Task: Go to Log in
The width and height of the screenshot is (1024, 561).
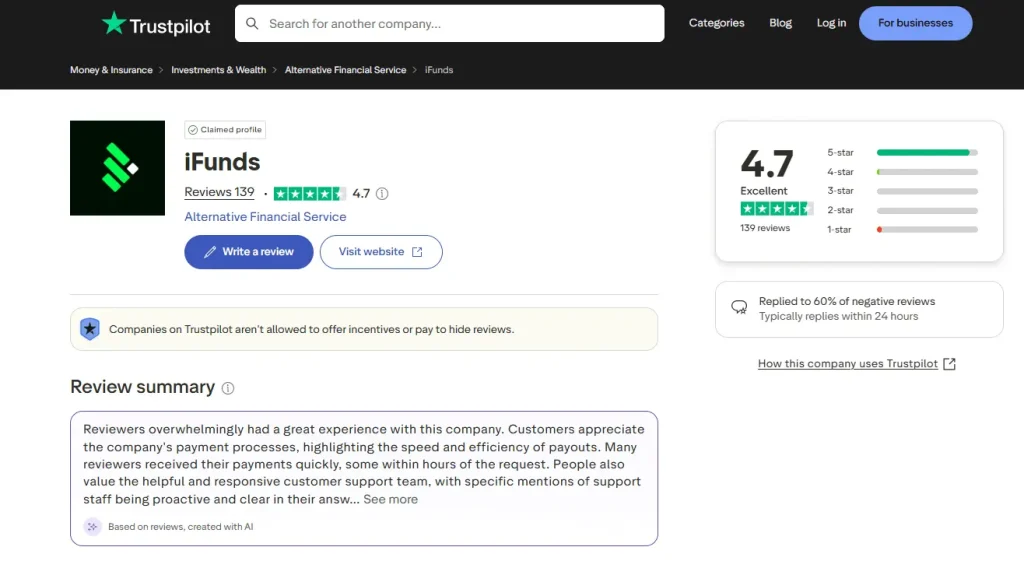Action: [x=831, y=23]
